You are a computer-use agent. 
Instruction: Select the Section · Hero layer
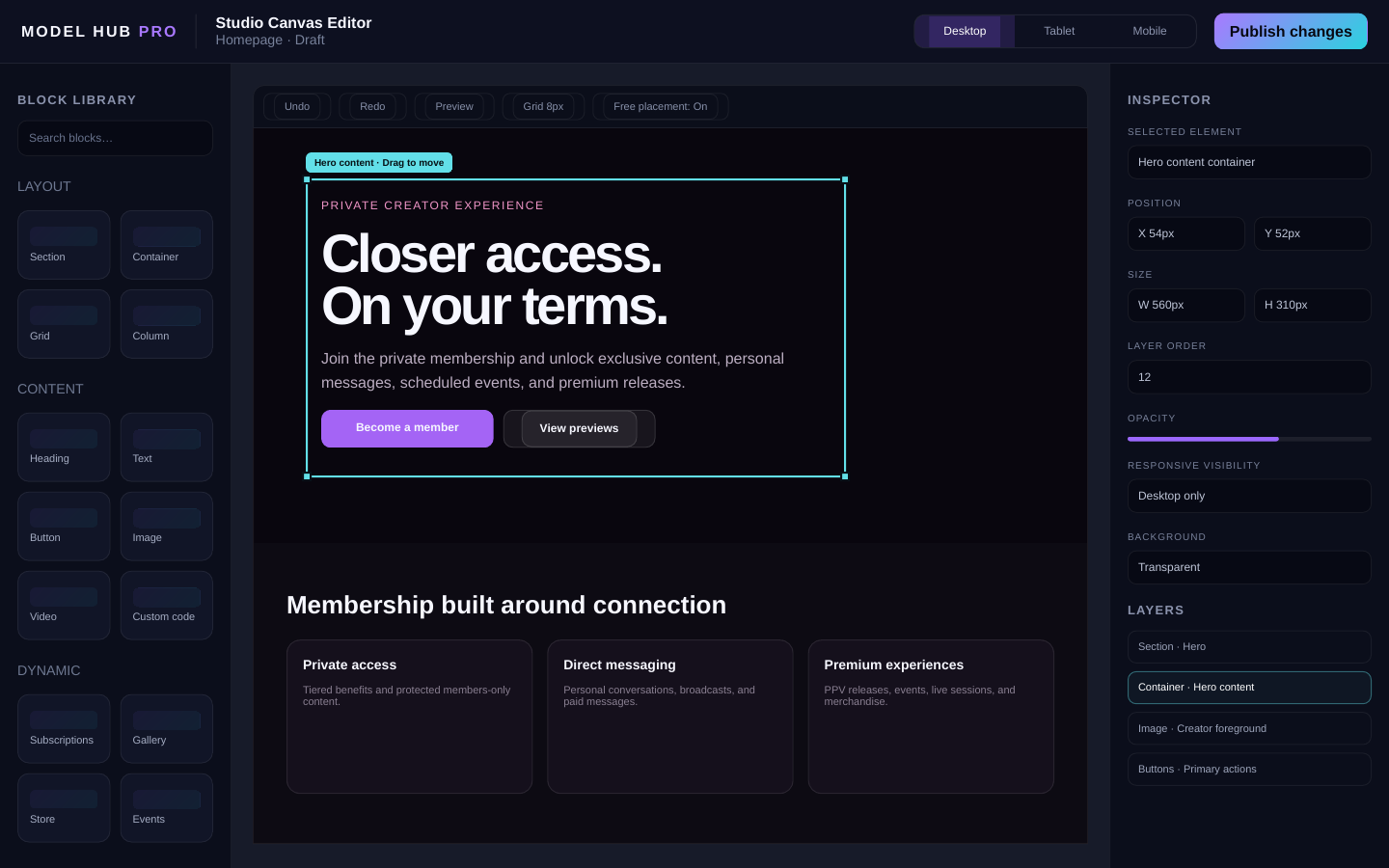1249,647
